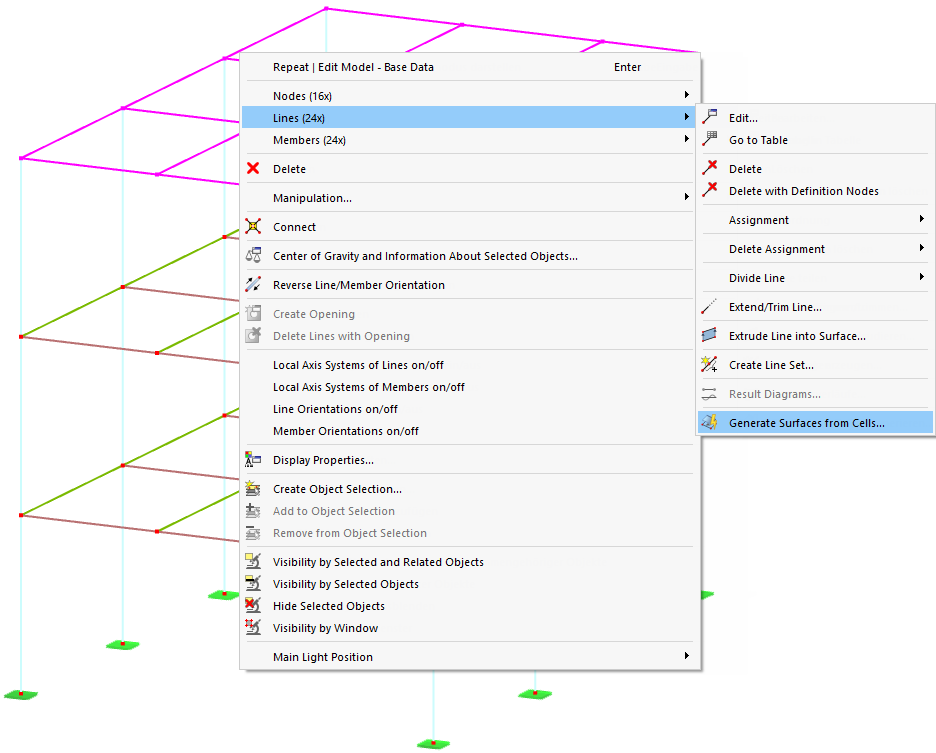This screenshot has height=753, width=936.
Task: Choose Delete with Definition Nodes entry
Action: (x=815, y=191)
